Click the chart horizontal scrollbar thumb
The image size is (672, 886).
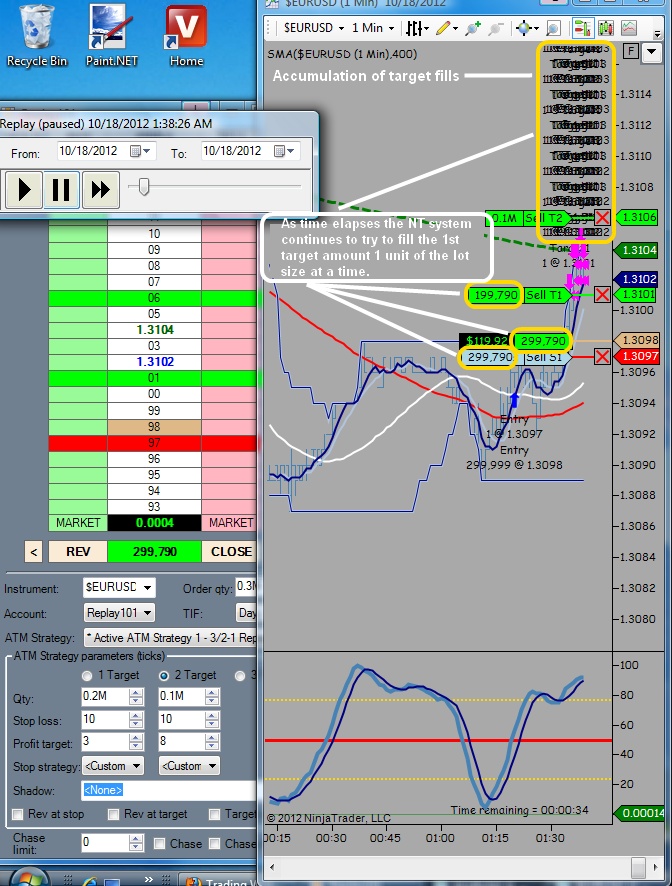[x=638, y=866]
